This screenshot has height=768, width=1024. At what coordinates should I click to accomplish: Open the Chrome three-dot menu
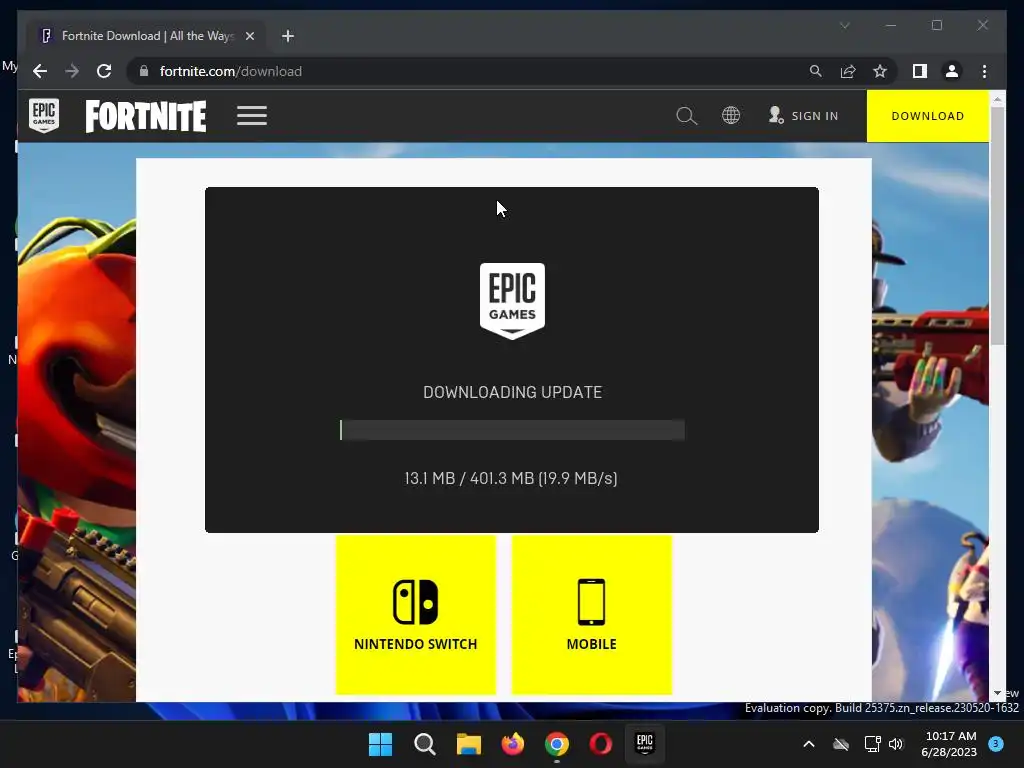(x=984, y=71)
